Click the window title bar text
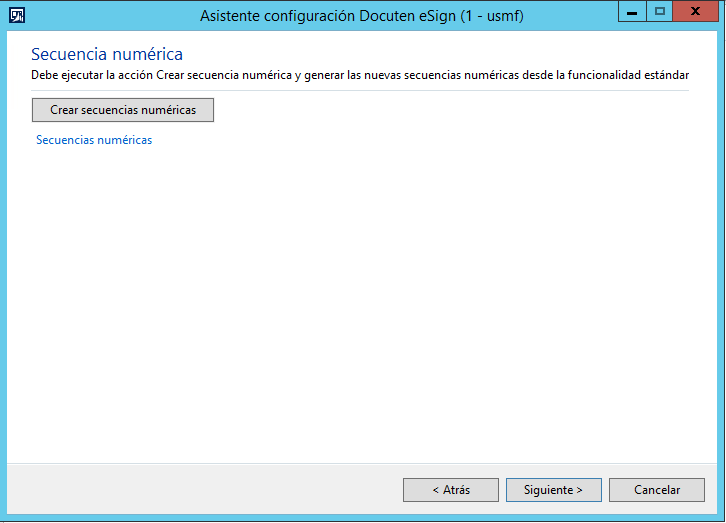726x523 pixels. pyautogui.click(x=362, y=16)
